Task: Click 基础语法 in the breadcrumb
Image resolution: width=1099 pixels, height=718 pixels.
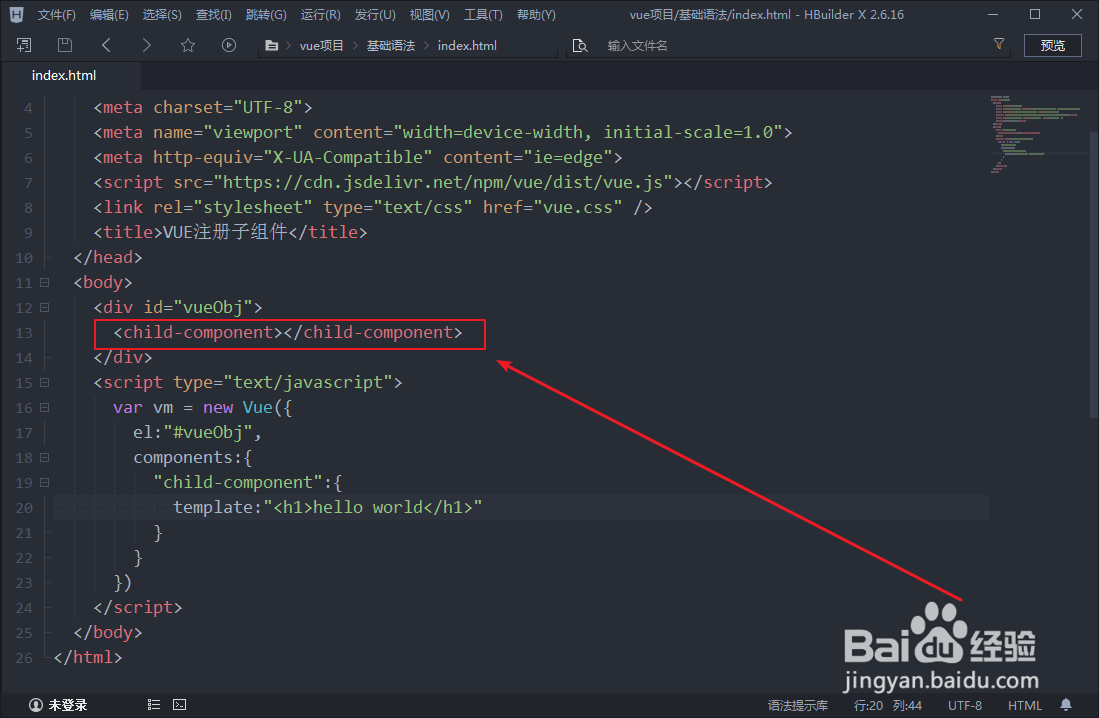Action: 390,46
